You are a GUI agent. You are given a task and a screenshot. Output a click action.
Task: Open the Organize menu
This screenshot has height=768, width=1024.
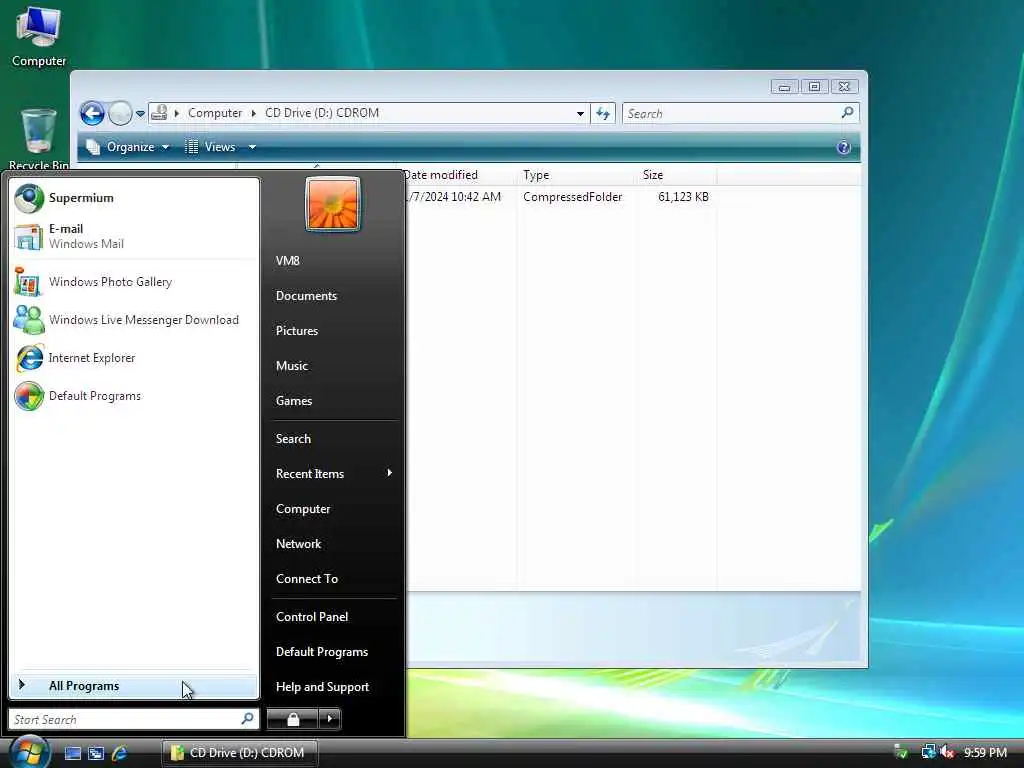click(129, 147)
